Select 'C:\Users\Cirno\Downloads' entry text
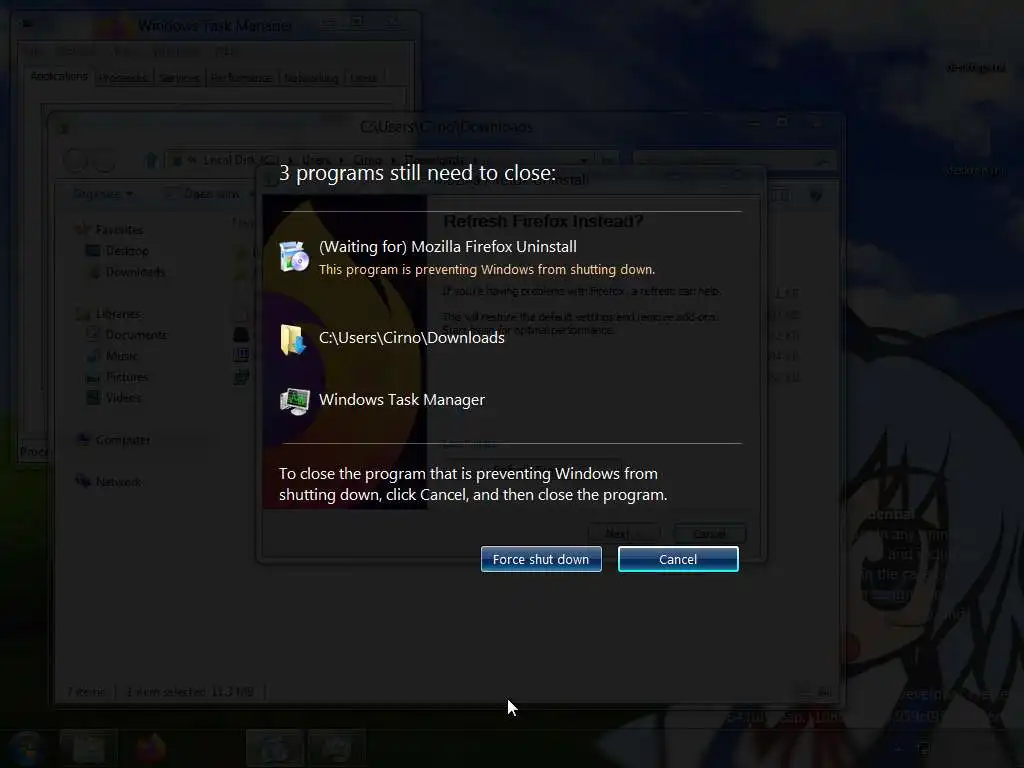Screen dimensions: 1024x768 [411, 338]
